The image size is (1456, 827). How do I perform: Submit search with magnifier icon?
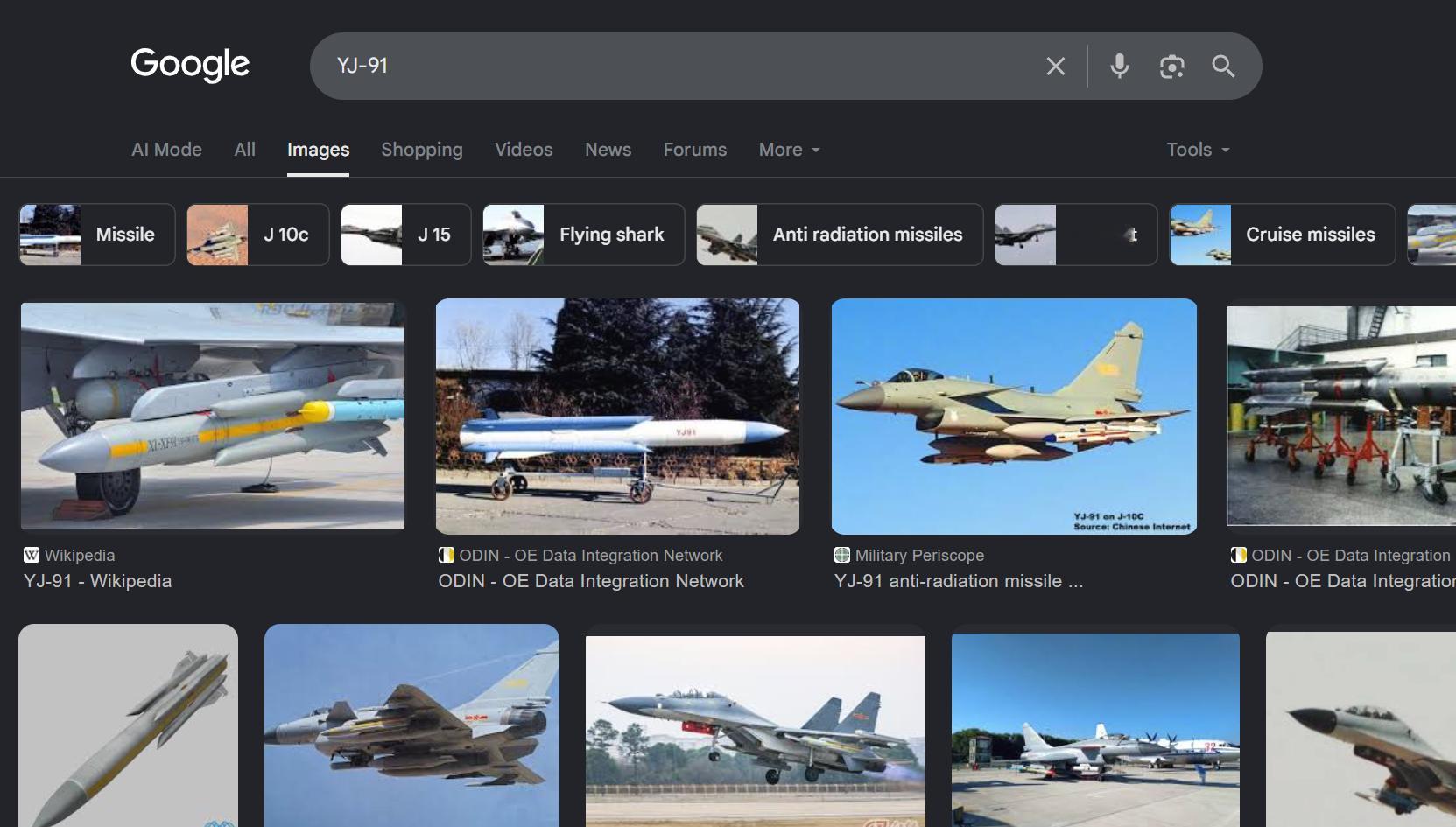click(x=1223, y=66)
